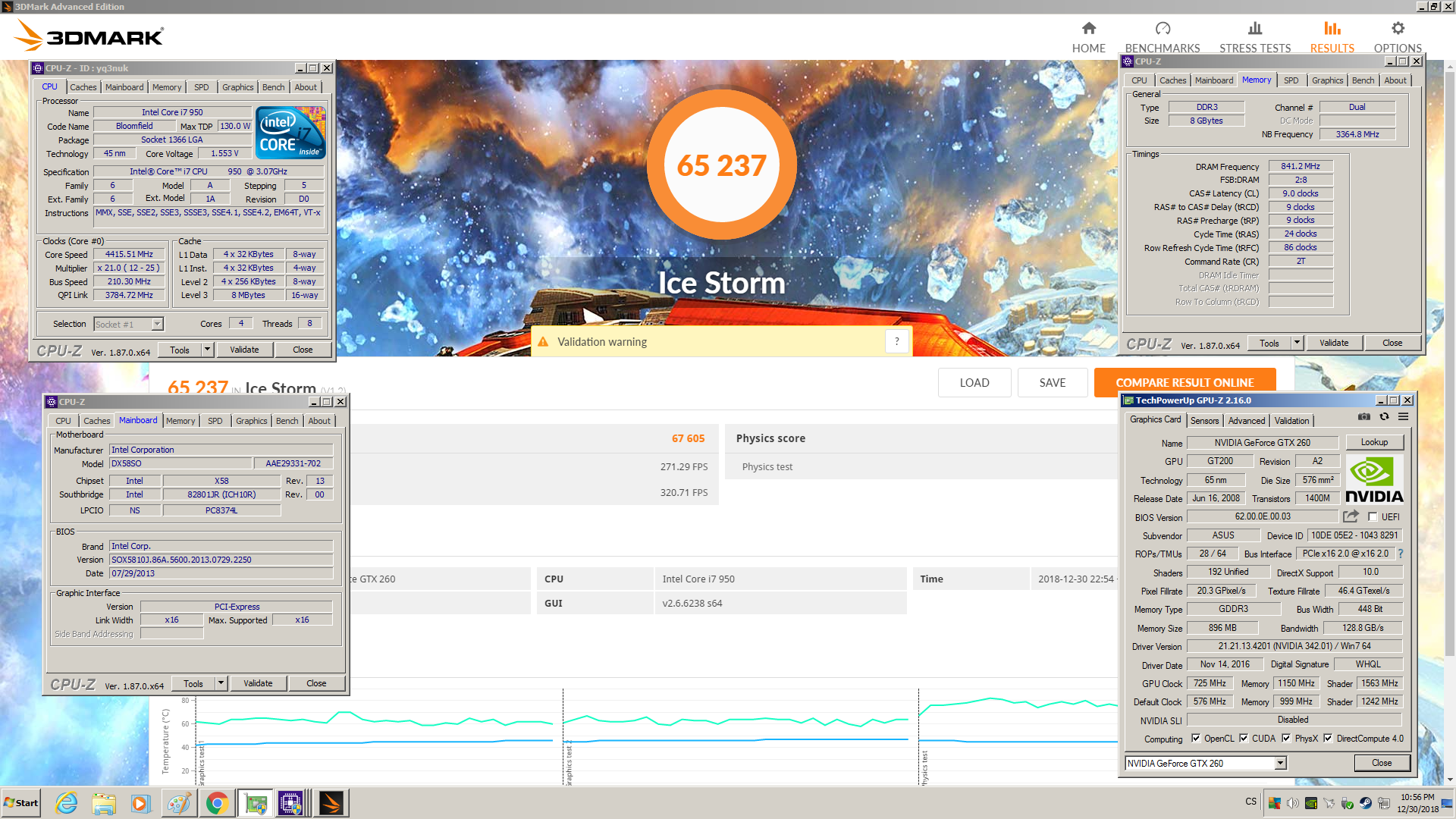1456x819 pixels.
Task: Click the NVIDIA tray icon
Action: (1310, 803)
